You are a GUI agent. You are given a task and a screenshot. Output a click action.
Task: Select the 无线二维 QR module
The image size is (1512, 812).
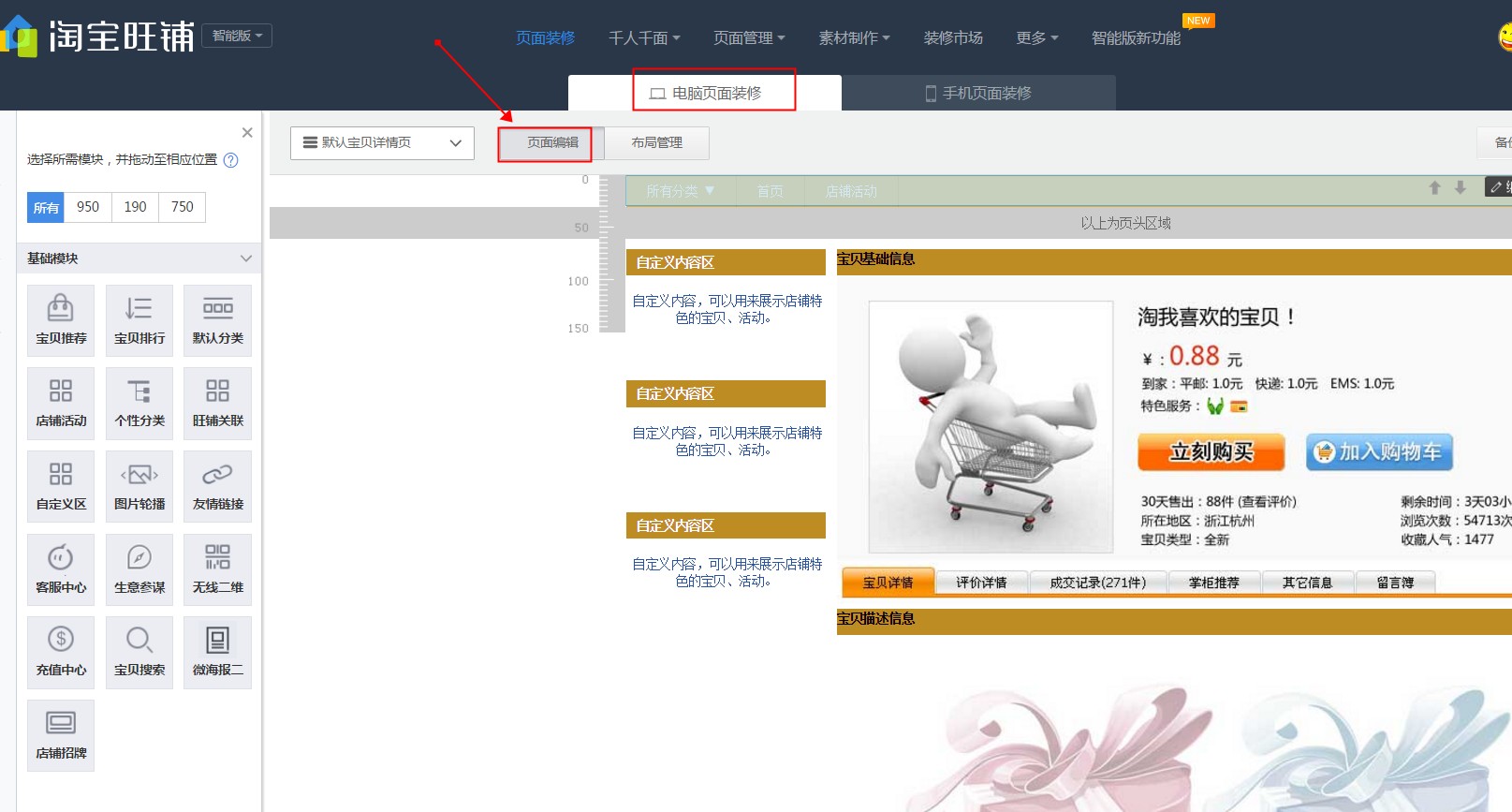tap(218, 569)
